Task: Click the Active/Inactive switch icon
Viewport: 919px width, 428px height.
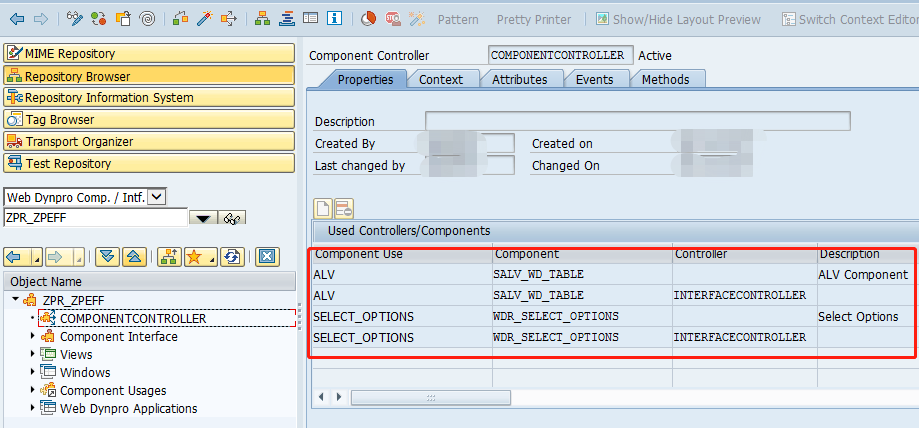Action: point(99,19)
